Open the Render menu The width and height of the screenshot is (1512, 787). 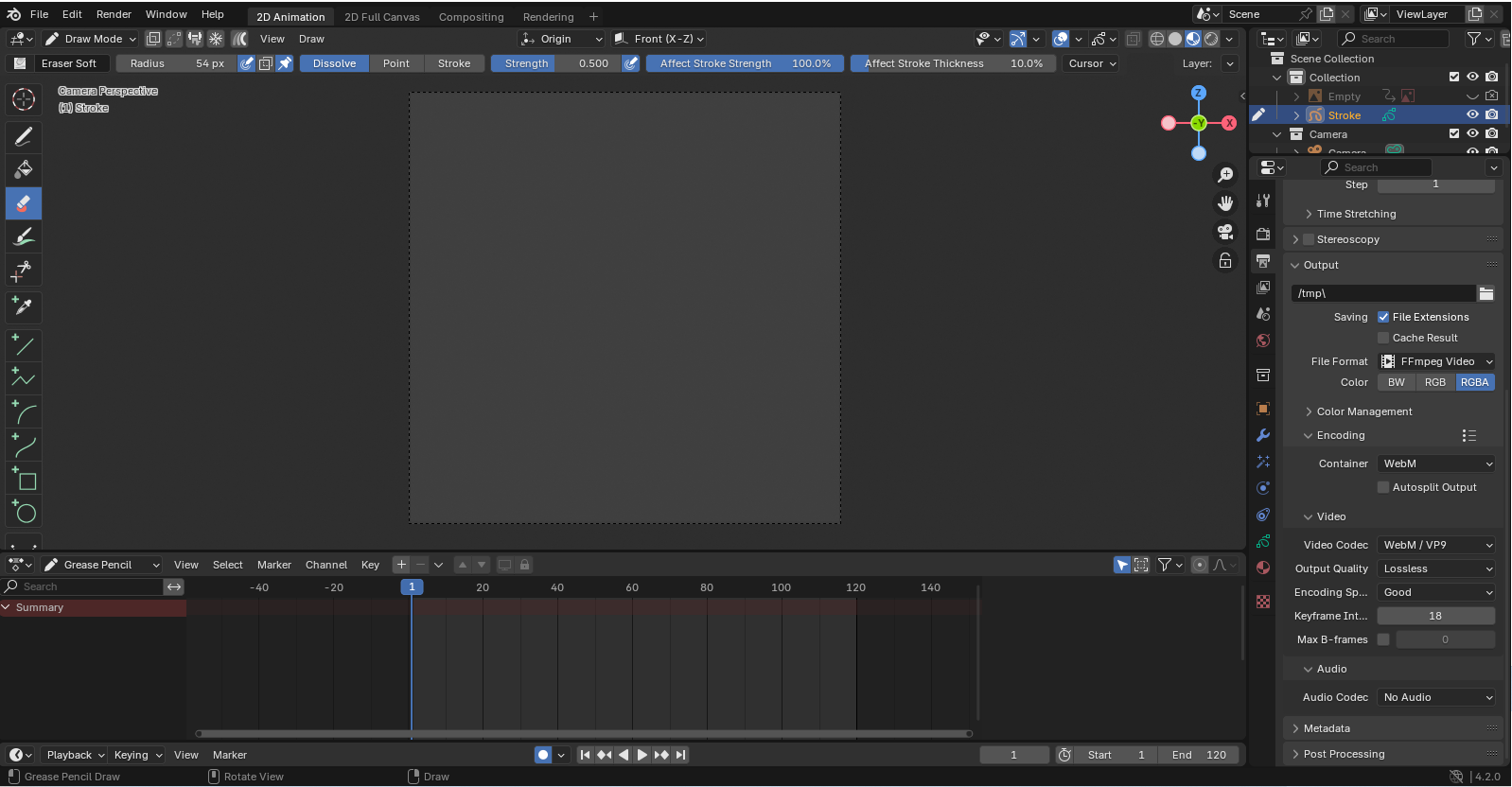(x=114, y=14)
